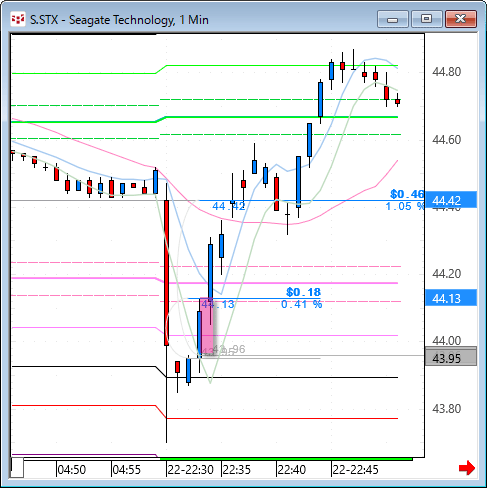Click the 22-22:45 time axis label
Screen dimensions: 487x488
pos(355,469)
